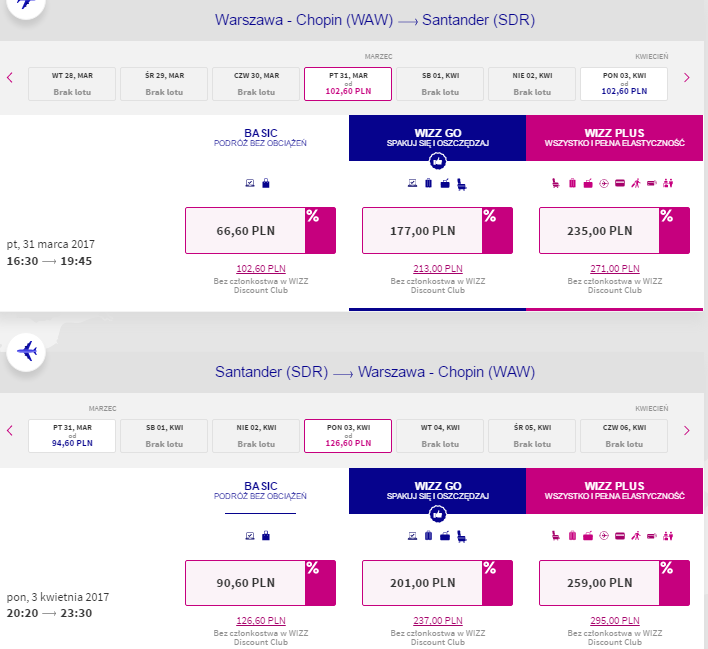Screen dimensions: 708x649
Task: Open return WIZZ PLUS fare column header
Action: point(615,490)
